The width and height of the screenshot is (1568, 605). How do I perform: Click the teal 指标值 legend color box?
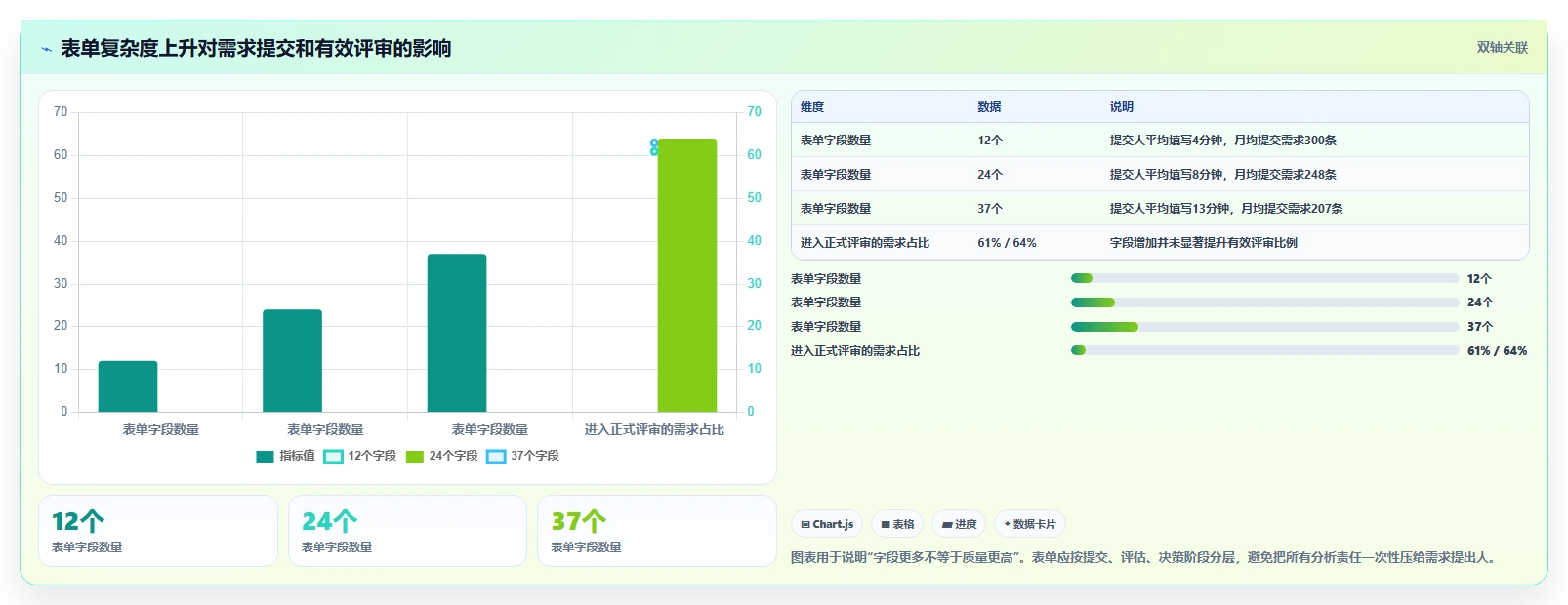[x=265, y=456]
